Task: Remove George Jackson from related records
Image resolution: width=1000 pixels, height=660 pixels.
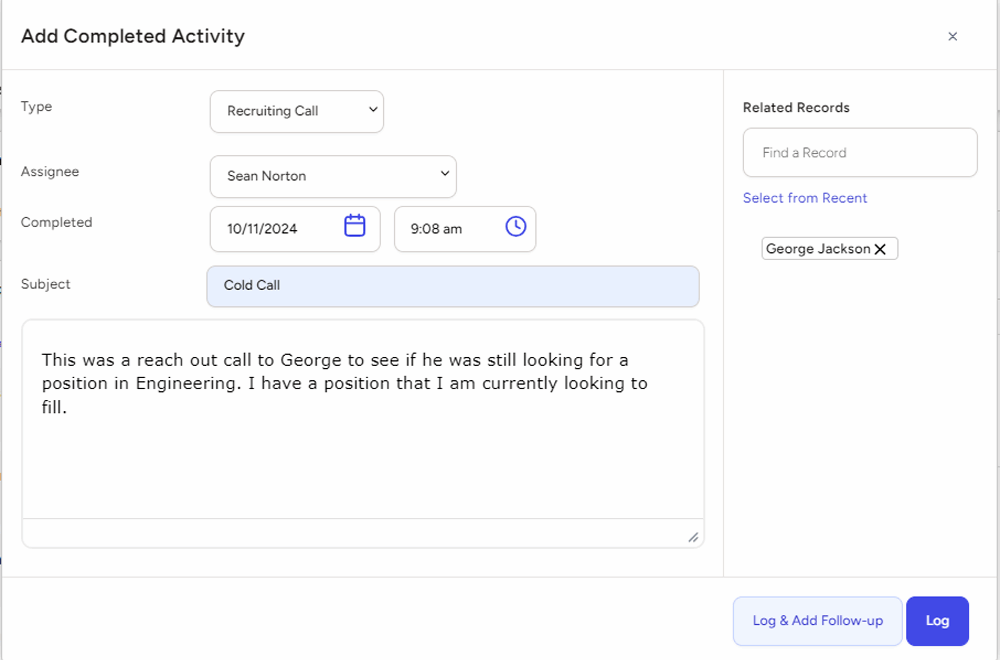Action: click(x=880, y=249)
